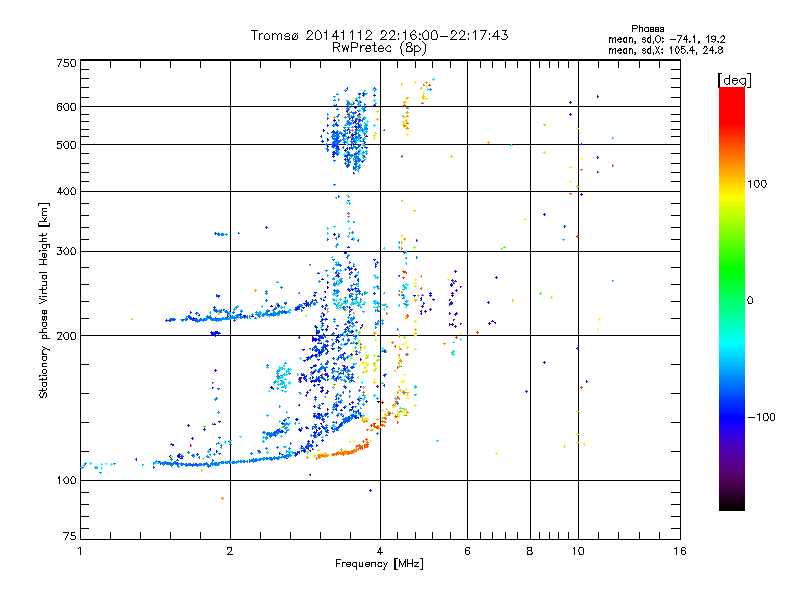Click the colorbar '100' tick label
Screen dimensions: 800x600
(757, 184)
